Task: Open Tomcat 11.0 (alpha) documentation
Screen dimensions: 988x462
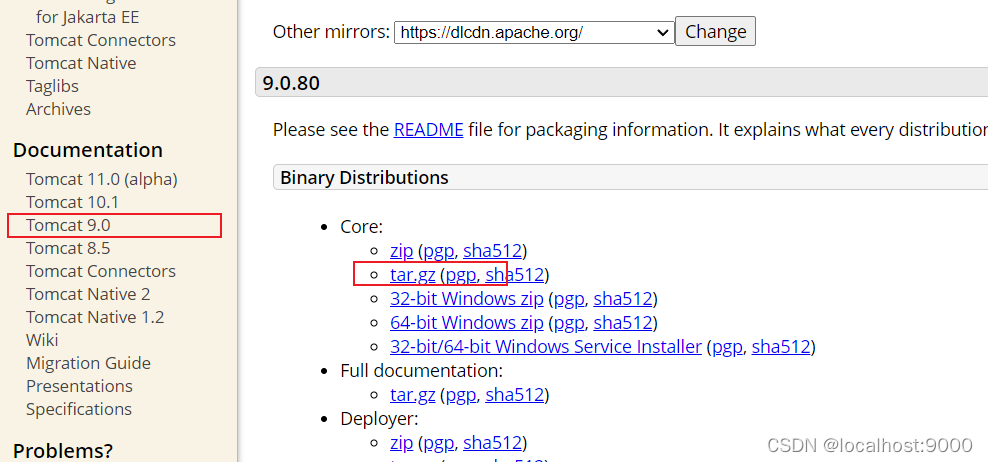Action: click(101, 180)
